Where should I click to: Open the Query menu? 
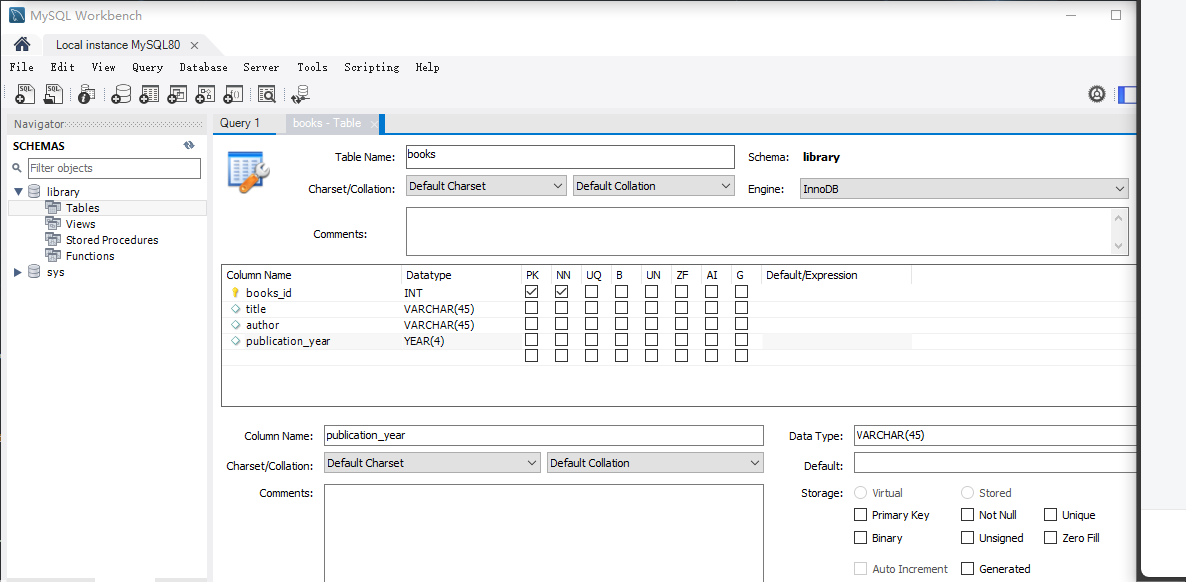point(147,67)
